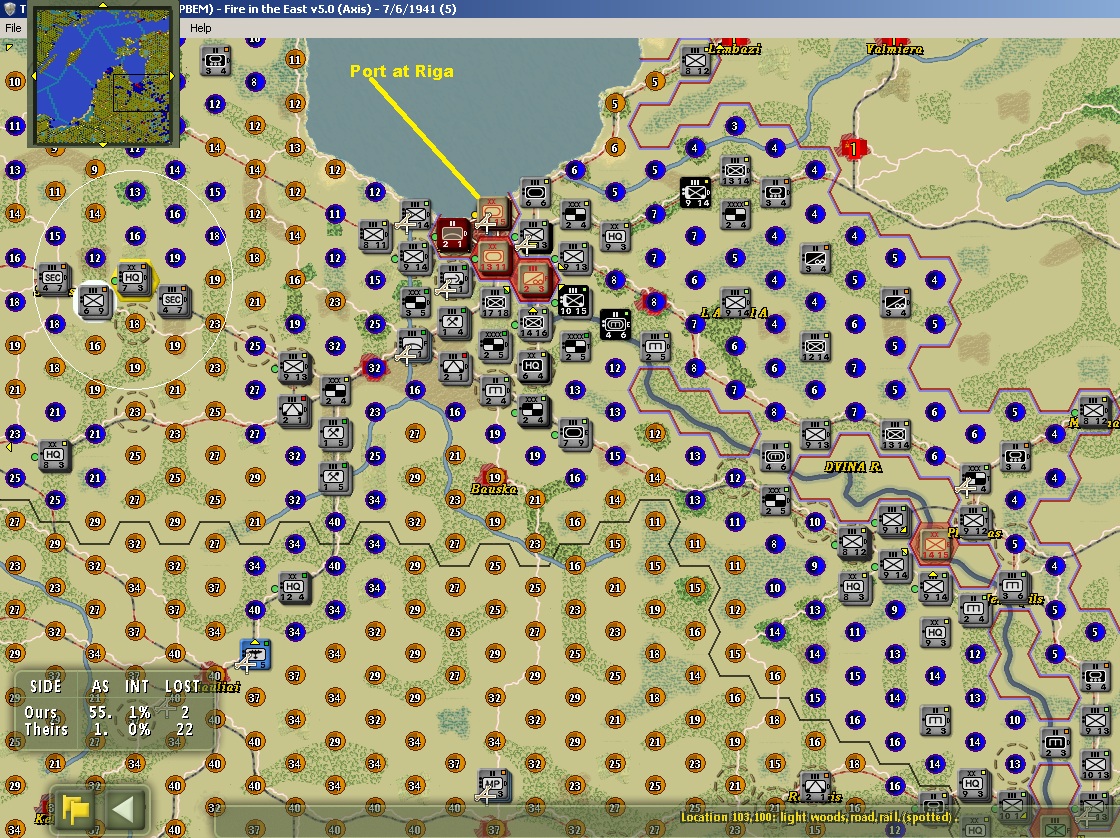
Task: Select the armored unit 7-9
Action: (x=574, y=433)
